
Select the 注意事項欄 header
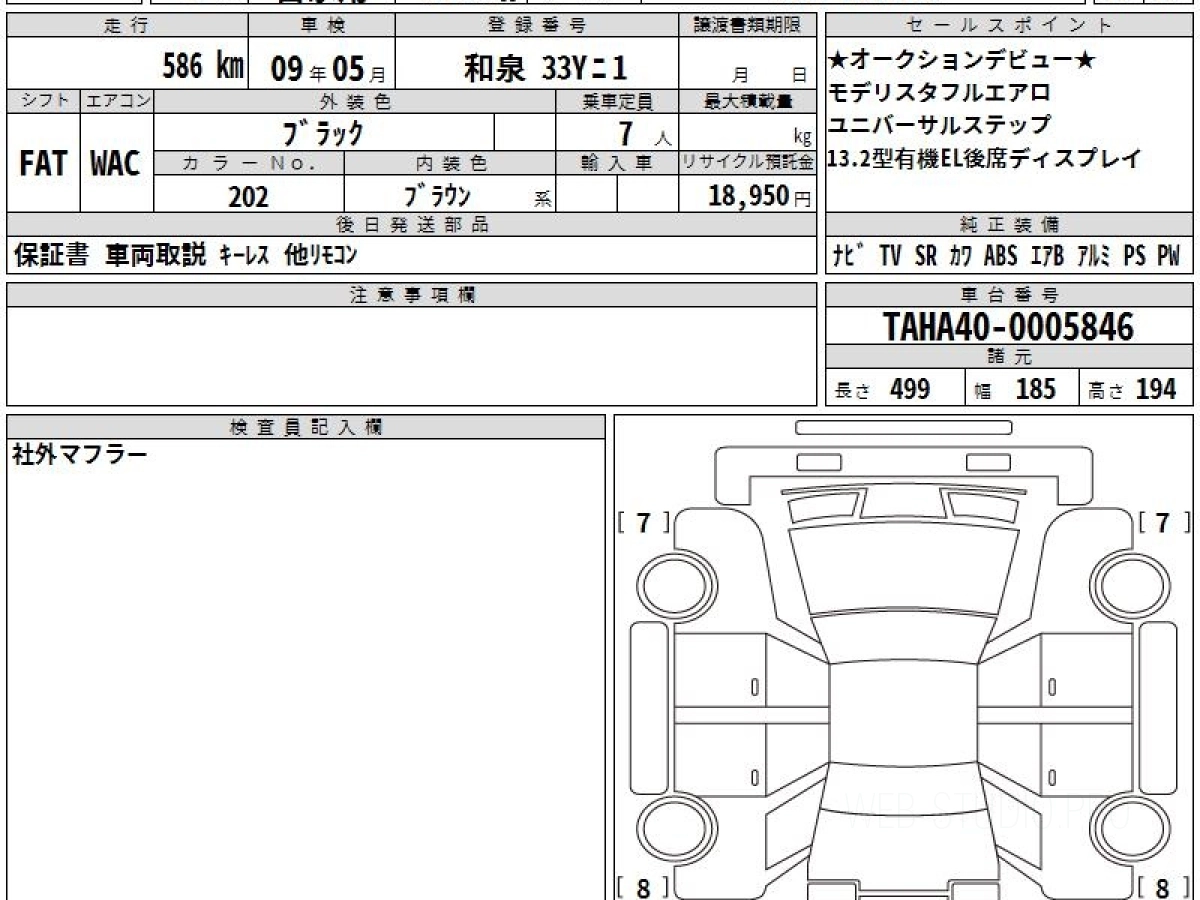coord(412,295)
